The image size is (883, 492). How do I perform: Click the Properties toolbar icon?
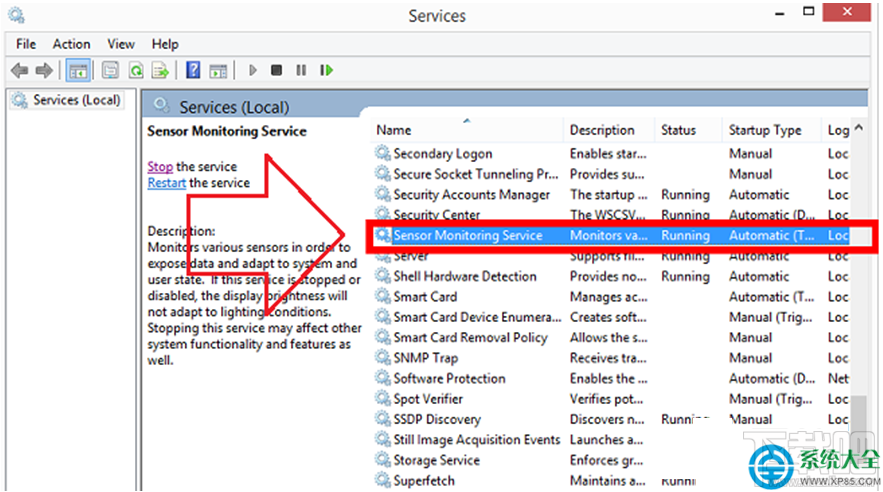(110, 70)
